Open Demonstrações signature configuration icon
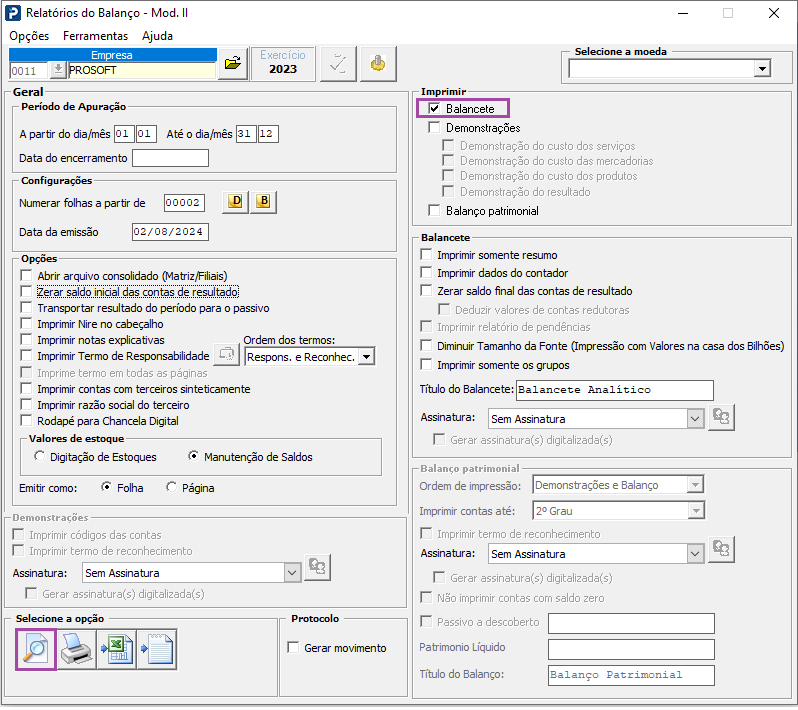This screenshot has width=798, height=710. click(x=318, y=567)
